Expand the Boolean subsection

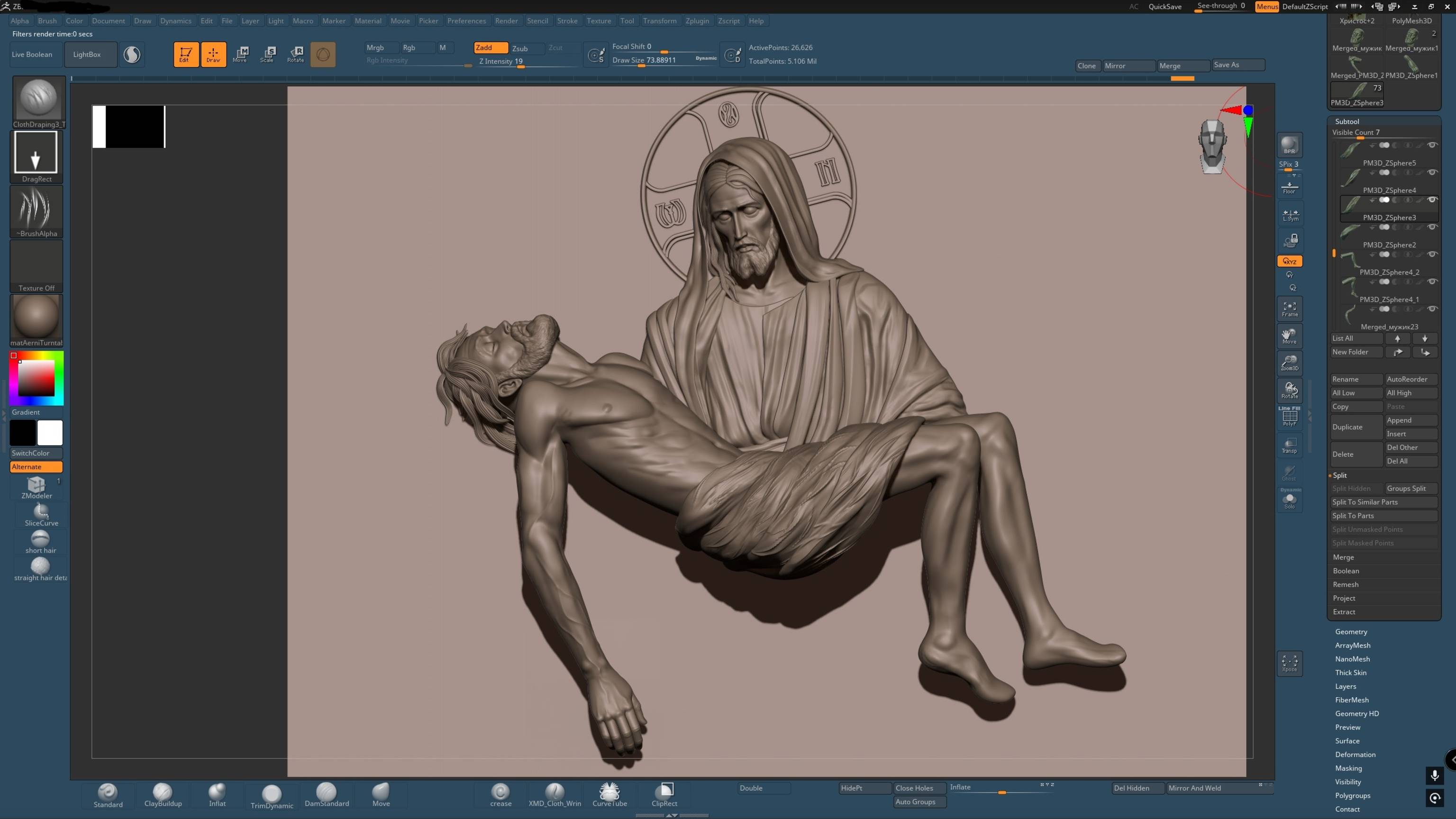1346,571
